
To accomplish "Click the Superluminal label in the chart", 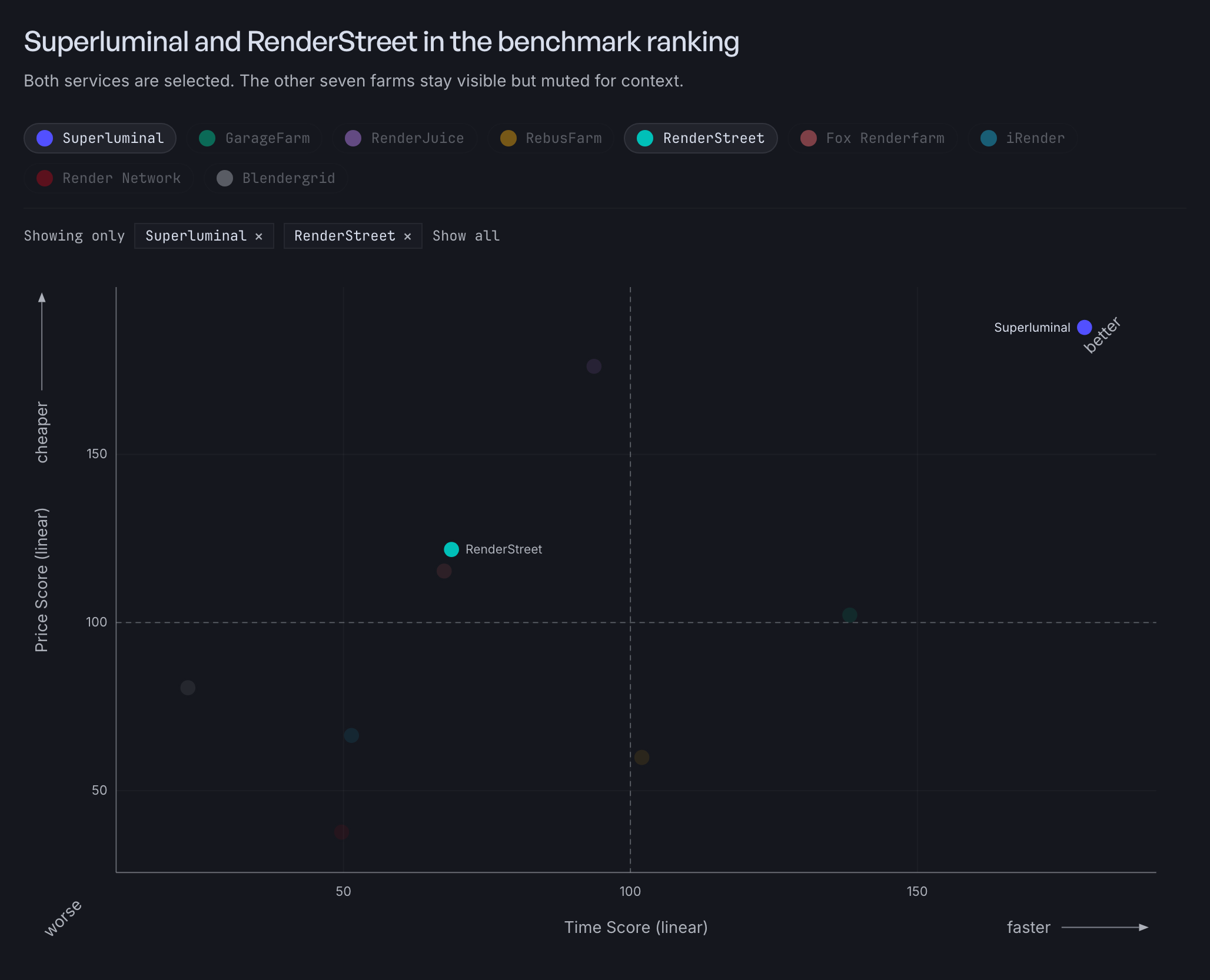I will (1032, 328).
